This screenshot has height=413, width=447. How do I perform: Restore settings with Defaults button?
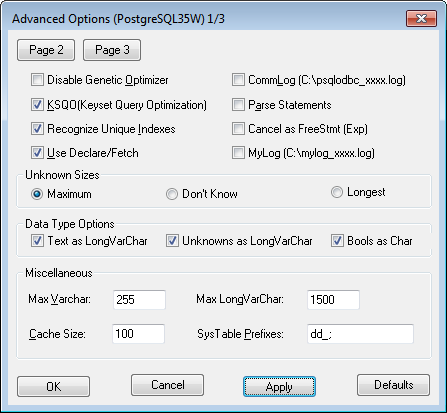393,385
